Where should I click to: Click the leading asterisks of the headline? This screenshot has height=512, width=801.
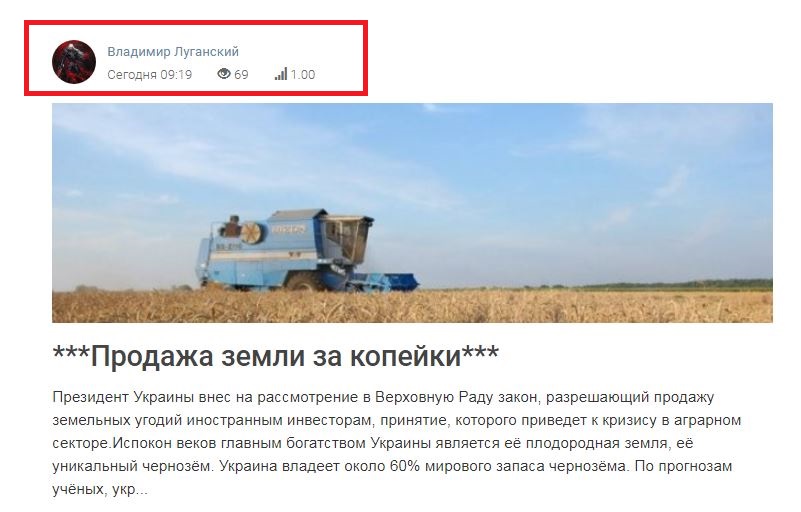point(72,353)
